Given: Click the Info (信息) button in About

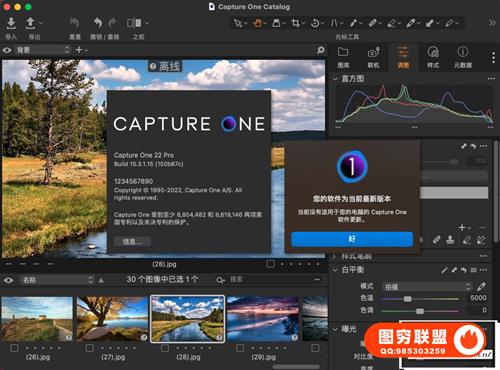Looking at the screenshot, I should pyautogui.click(x=132, y=241).
